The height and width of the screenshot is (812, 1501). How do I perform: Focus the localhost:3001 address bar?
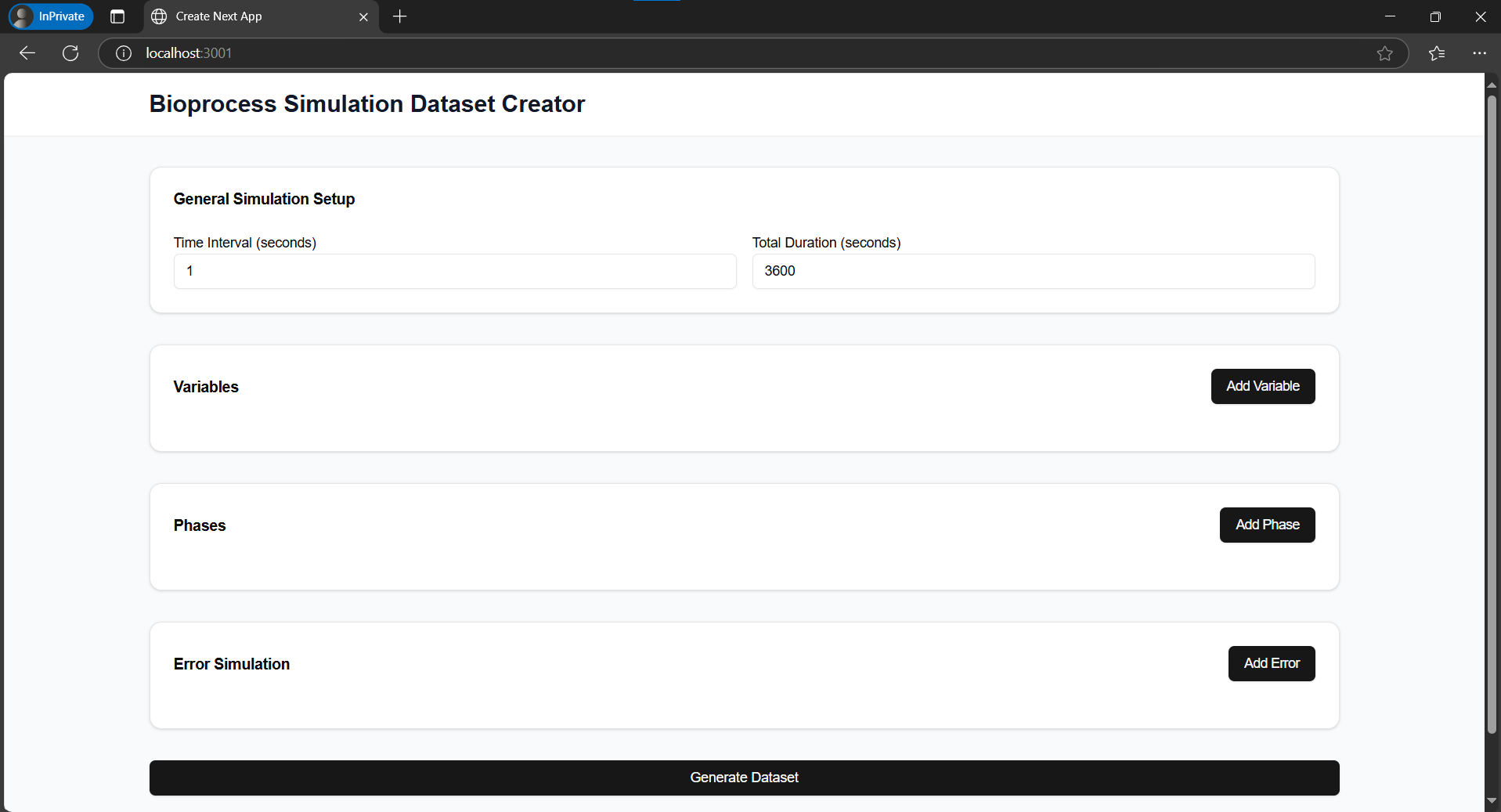click(752, 53)
